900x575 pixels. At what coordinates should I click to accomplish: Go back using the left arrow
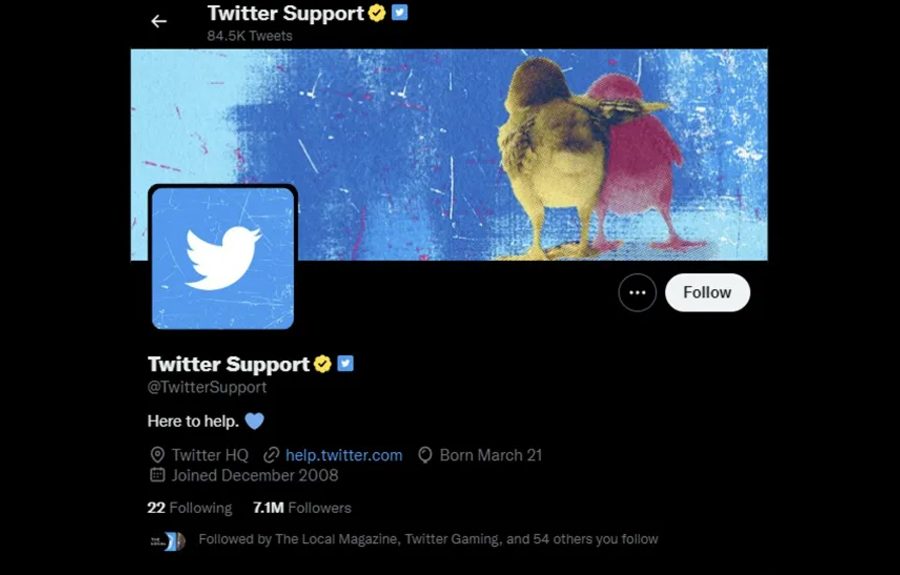[x=158, y=21]
